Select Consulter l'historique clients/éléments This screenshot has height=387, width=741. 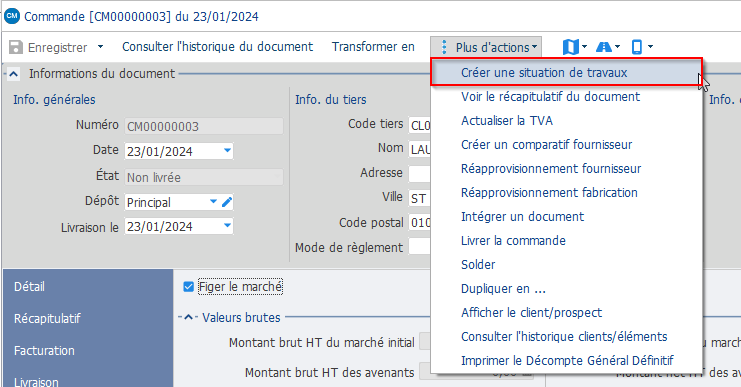[566, 337]
